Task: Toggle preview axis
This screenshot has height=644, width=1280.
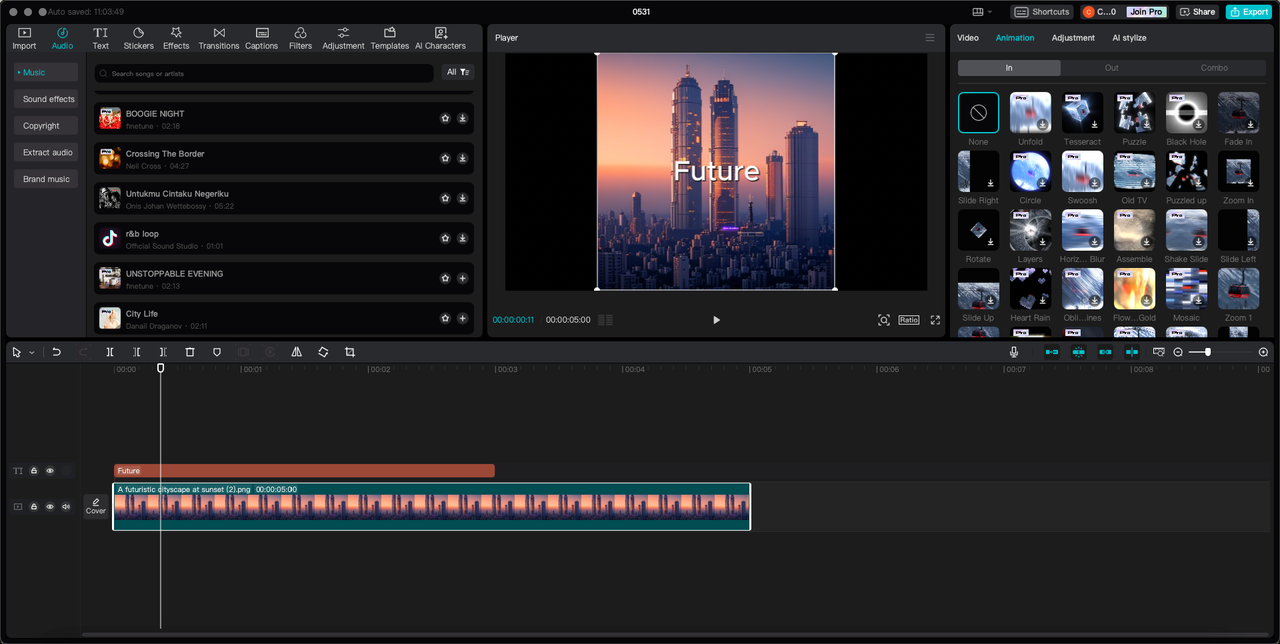Action: (1131, 352)
